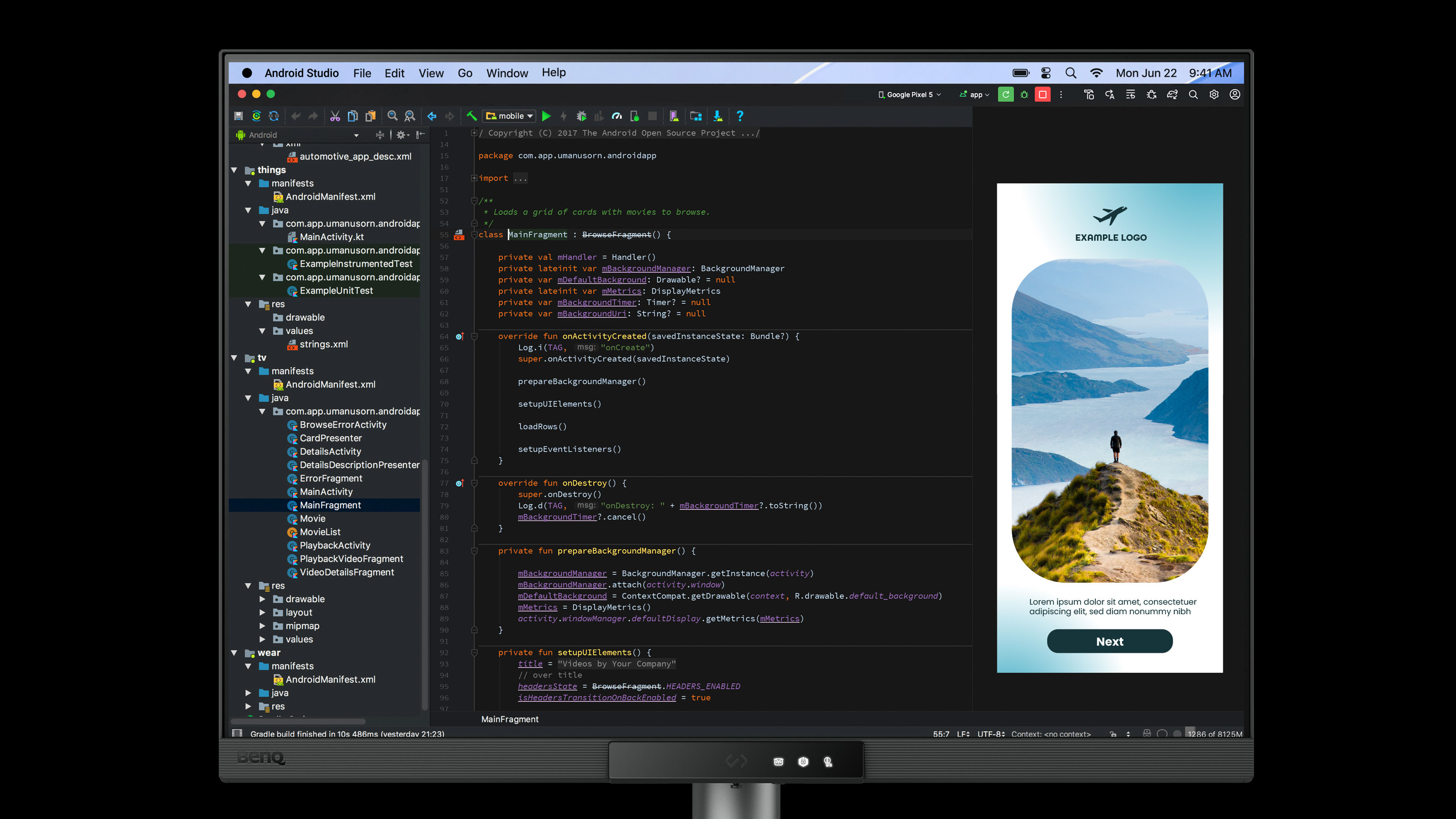Open macOS Control Center icon in menu bar

[x=1046, y=73]
